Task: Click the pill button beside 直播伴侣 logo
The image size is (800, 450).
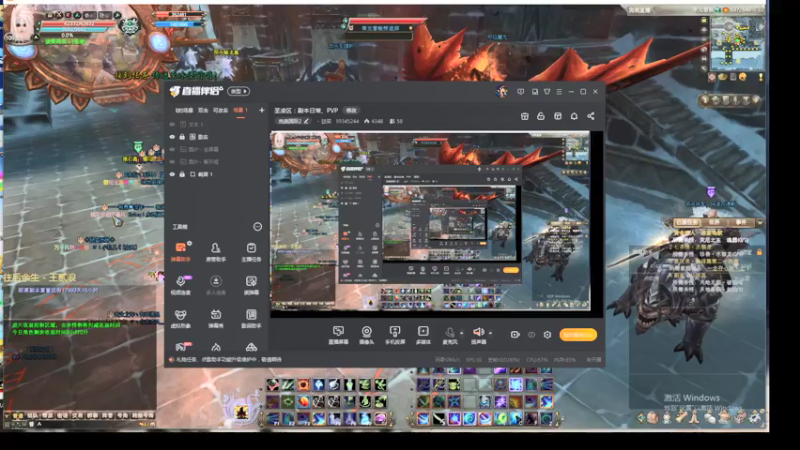Action: (x=238, y=91)
